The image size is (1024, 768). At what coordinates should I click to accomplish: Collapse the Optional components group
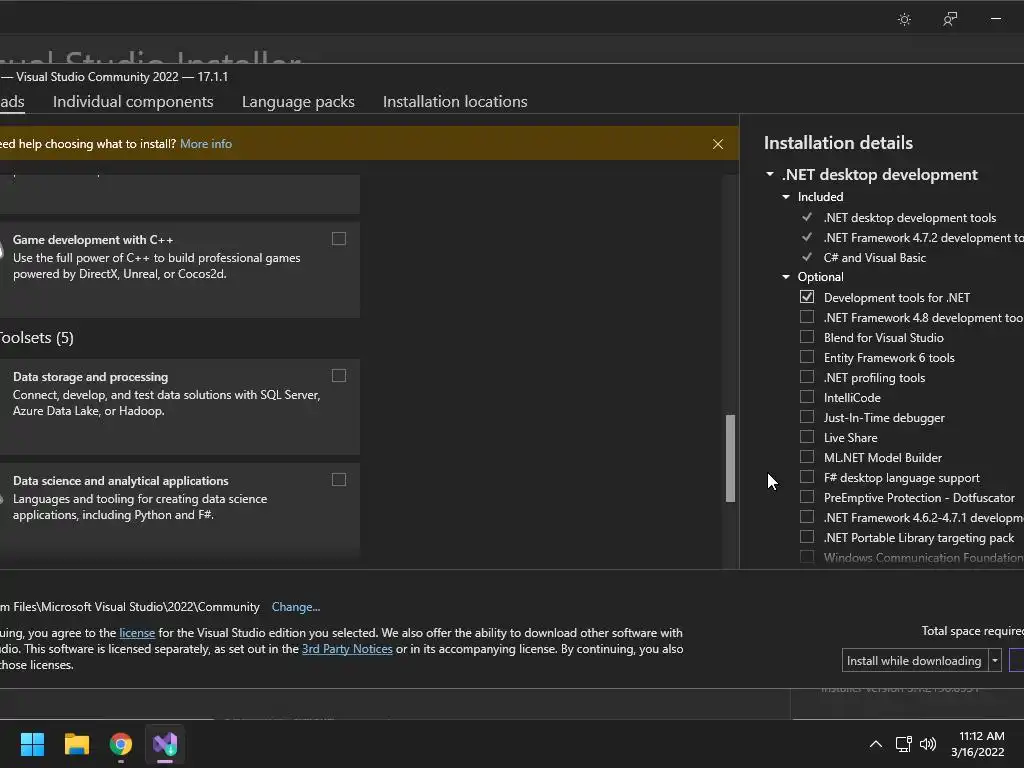click(x=786, y=277)
